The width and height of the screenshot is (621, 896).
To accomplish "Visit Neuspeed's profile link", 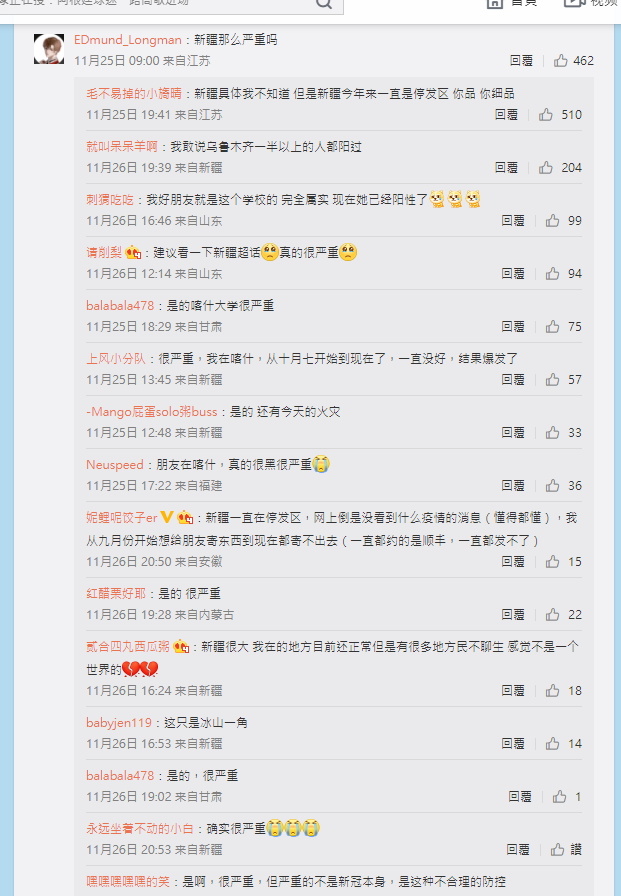I will [114, 465].
